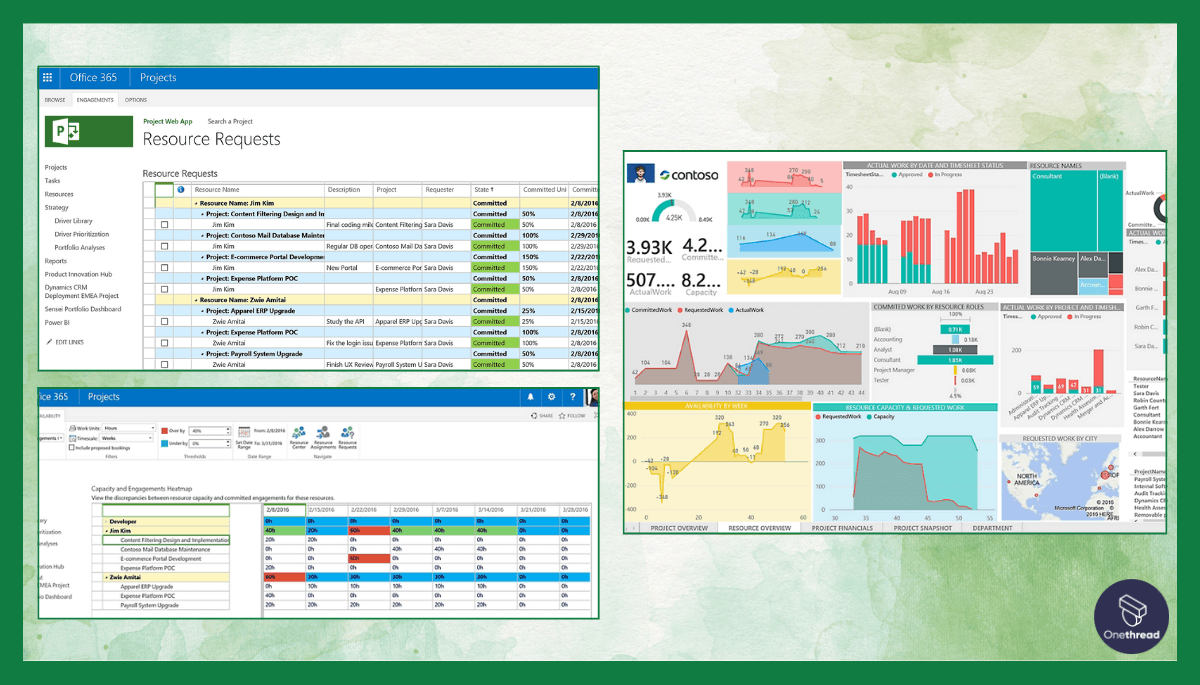1200x685 pixels.
Task: Open the Set Date Range calendar icon
Action: 244,432
